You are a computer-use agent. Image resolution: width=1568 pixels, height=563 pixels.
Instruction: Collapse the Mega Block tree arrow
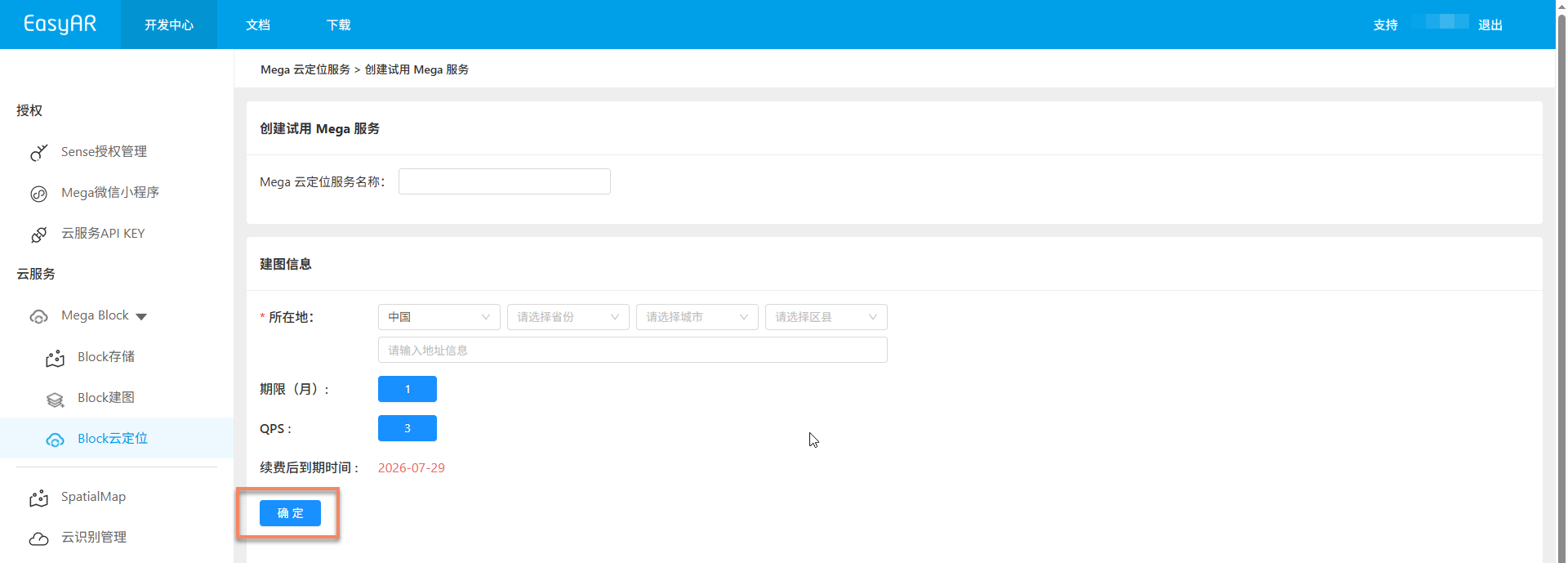coord(141,316)
